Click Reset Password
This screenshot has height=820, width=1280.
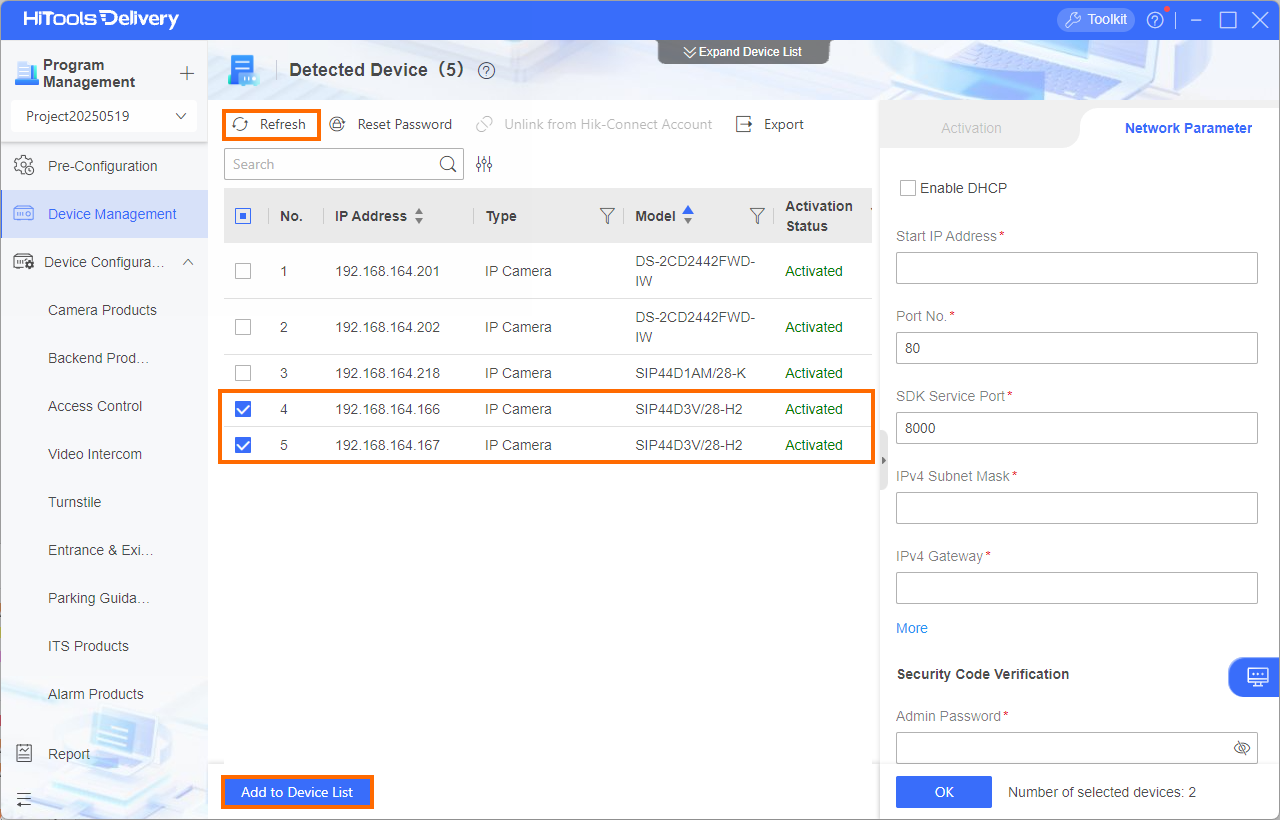pos(391,124)
